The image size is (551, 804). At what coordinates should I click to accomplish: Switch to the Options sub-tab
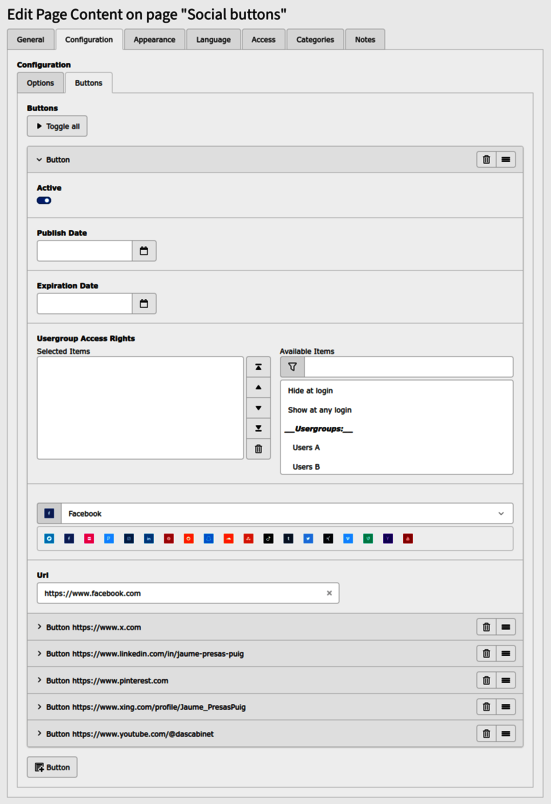[x=40, y=83]
